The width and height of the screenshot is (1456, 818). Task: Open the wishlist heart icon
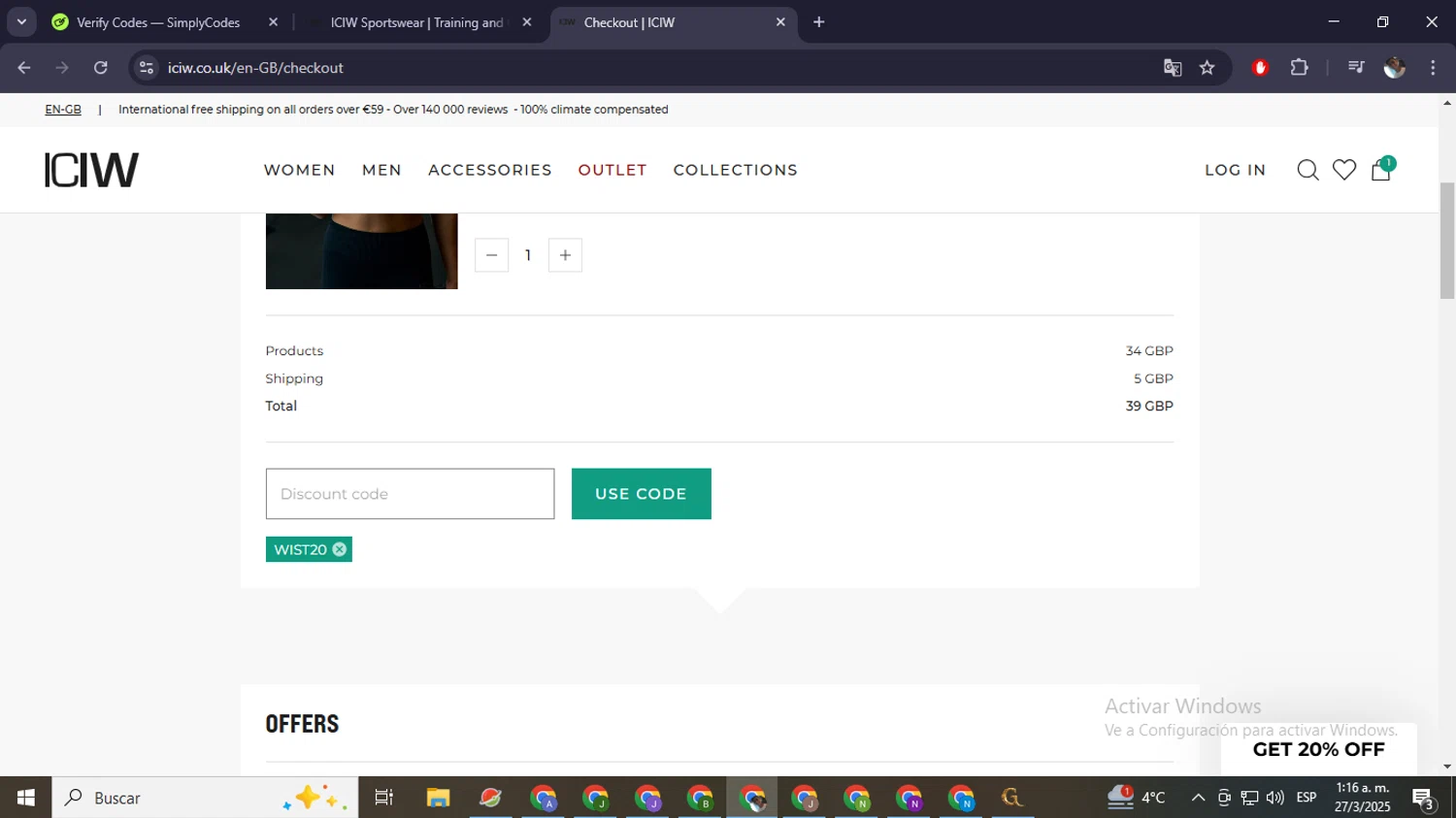click(1344, 170)
